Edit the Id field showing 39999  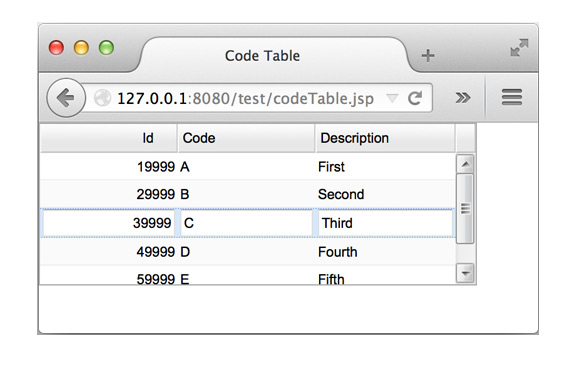(108, 223)
